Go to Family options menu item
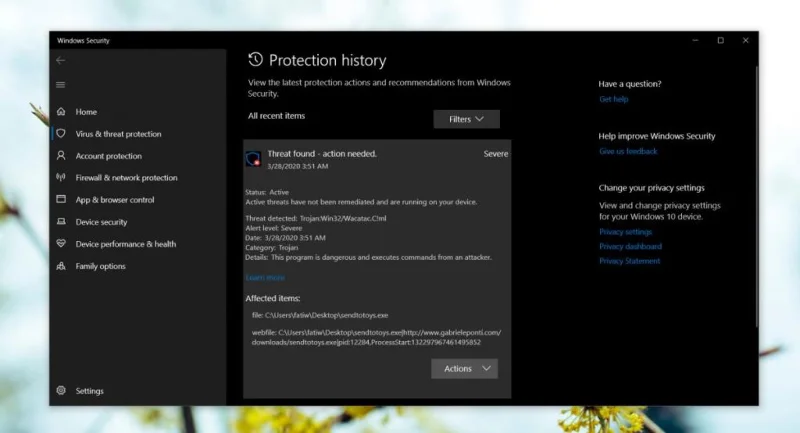Screen dimensions: 800x433 pyautogui.click(x=101, y=266)
